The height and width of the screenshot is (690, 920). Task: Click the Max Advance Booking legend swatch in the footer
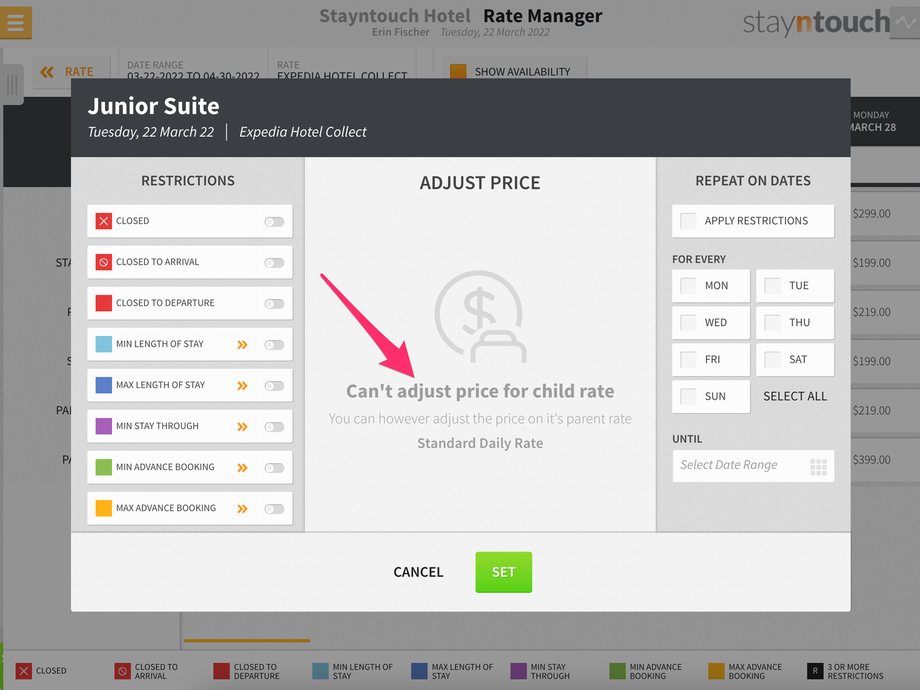click(716, 671)
